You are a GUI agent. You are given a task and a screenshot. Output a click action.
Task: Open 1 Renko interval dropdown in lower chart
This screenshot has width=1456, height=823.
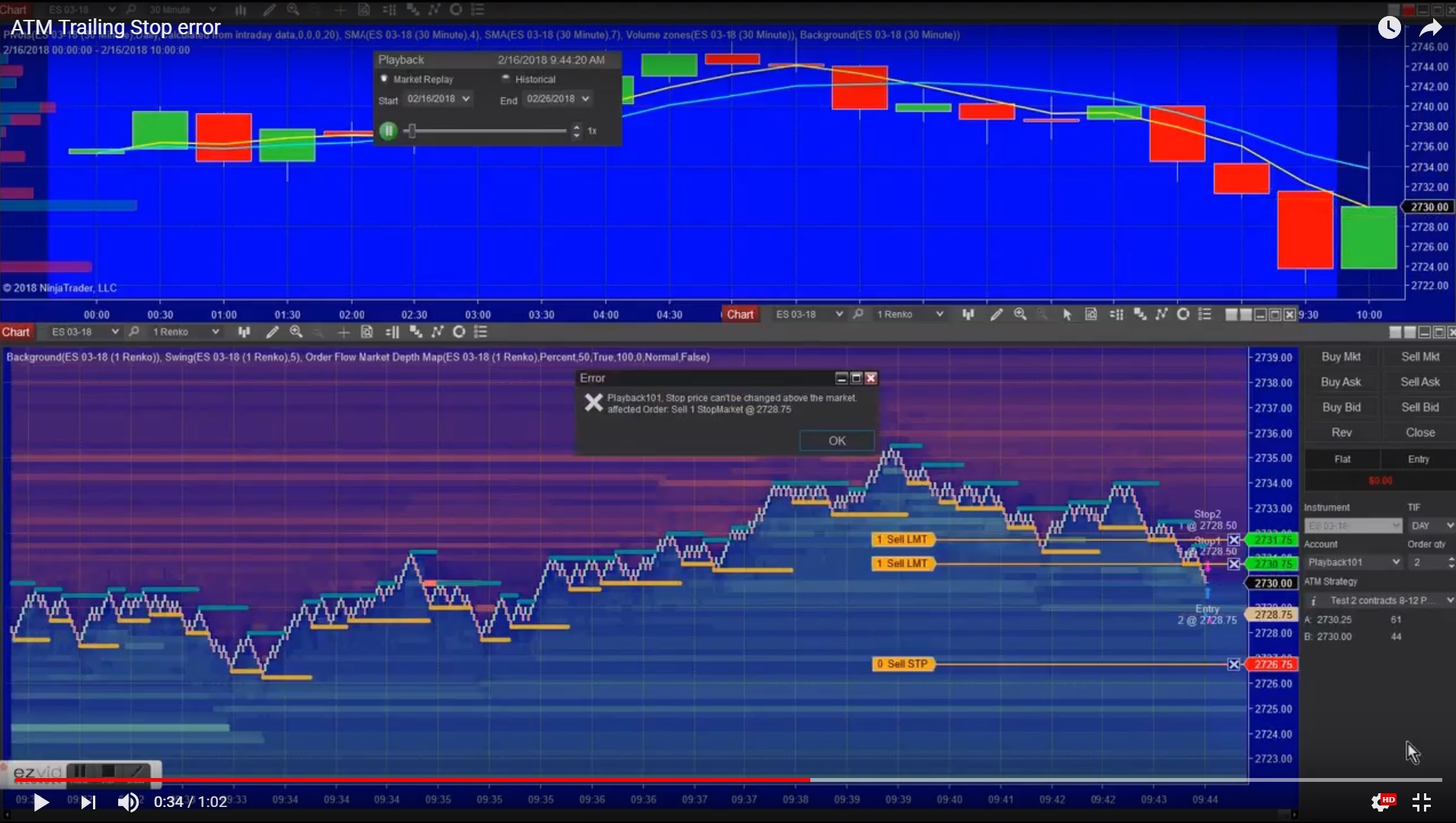tap(185, 332)
